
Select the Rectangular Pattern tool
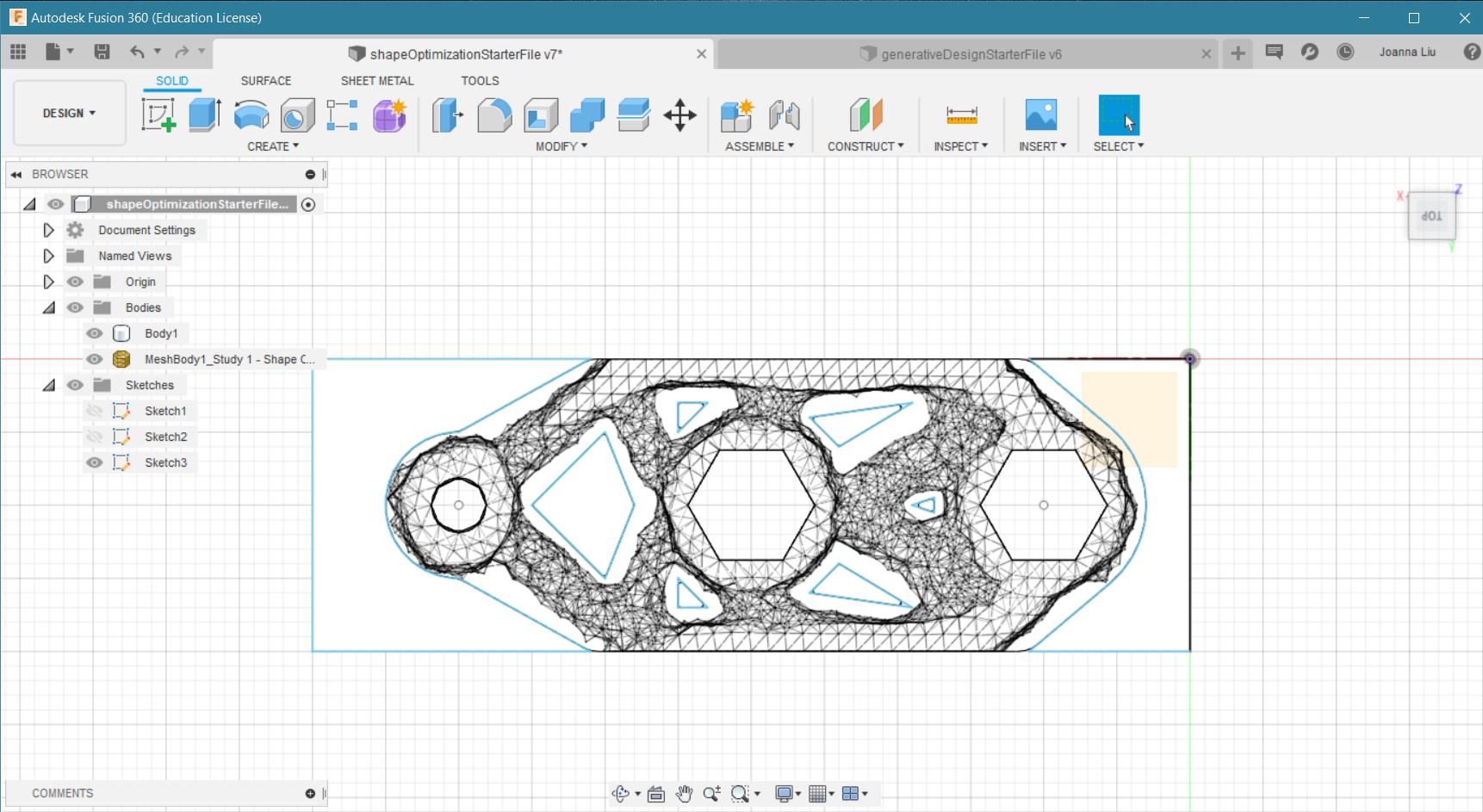(342, 115)
